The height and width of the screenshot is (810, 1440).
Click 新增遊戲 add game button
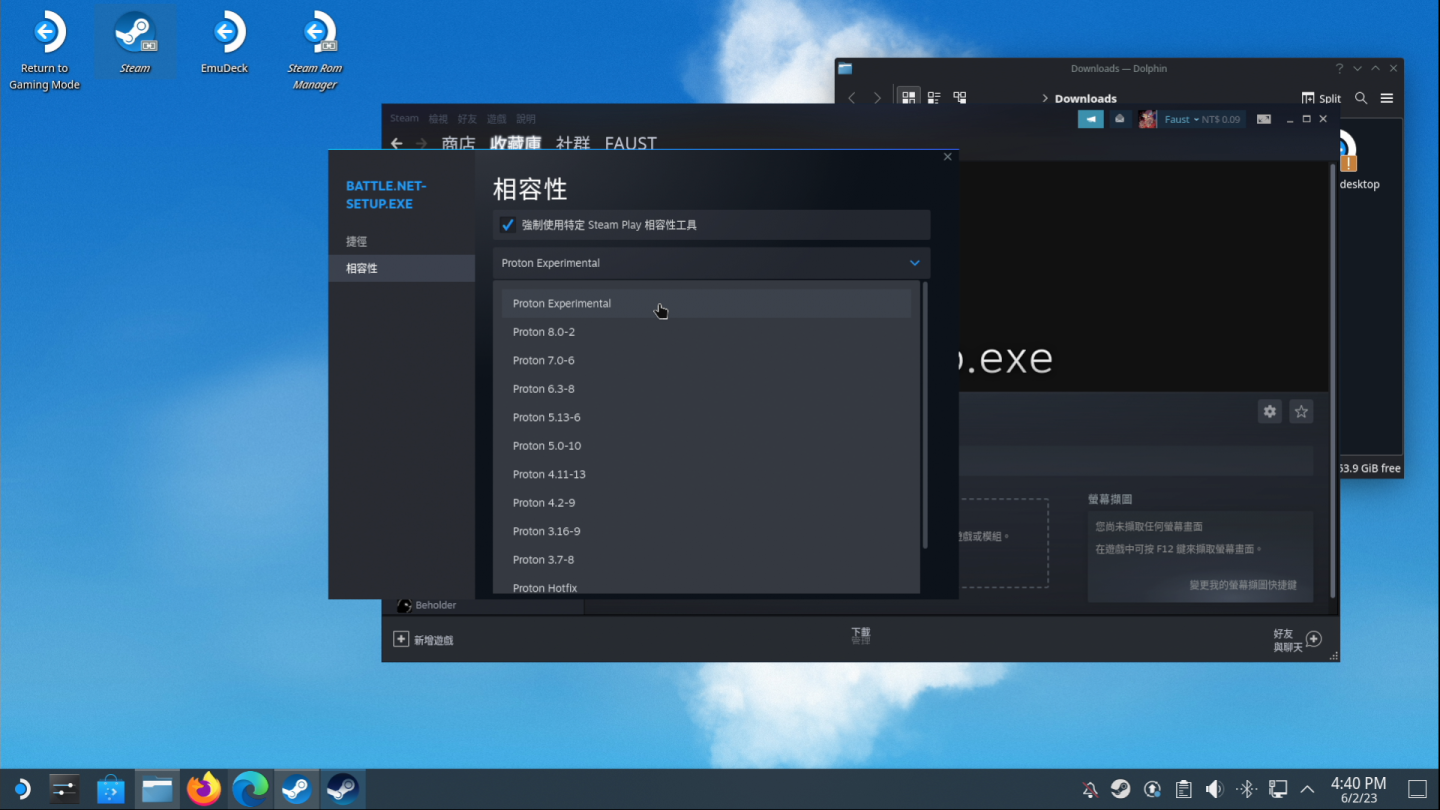coord(424,639)
